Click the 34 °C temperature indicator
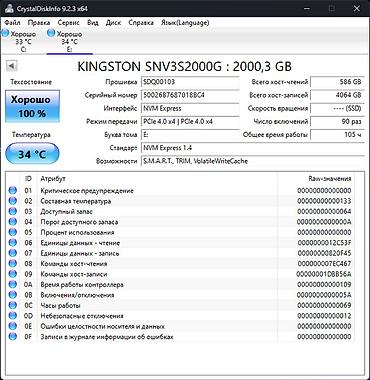 pos(32,154)
